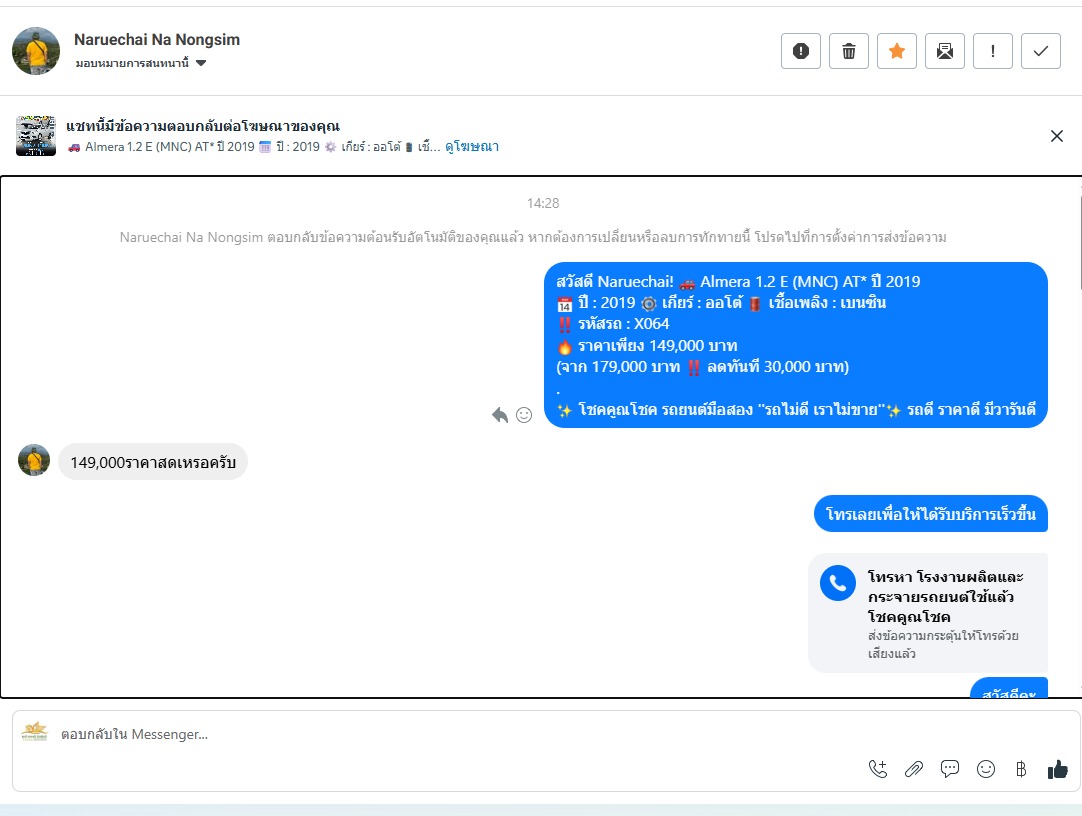Image resolution: width=1082 pixels, height=816 pixels.
Task: Dismiss the ad reply banner
Action: pos(1056,136)
